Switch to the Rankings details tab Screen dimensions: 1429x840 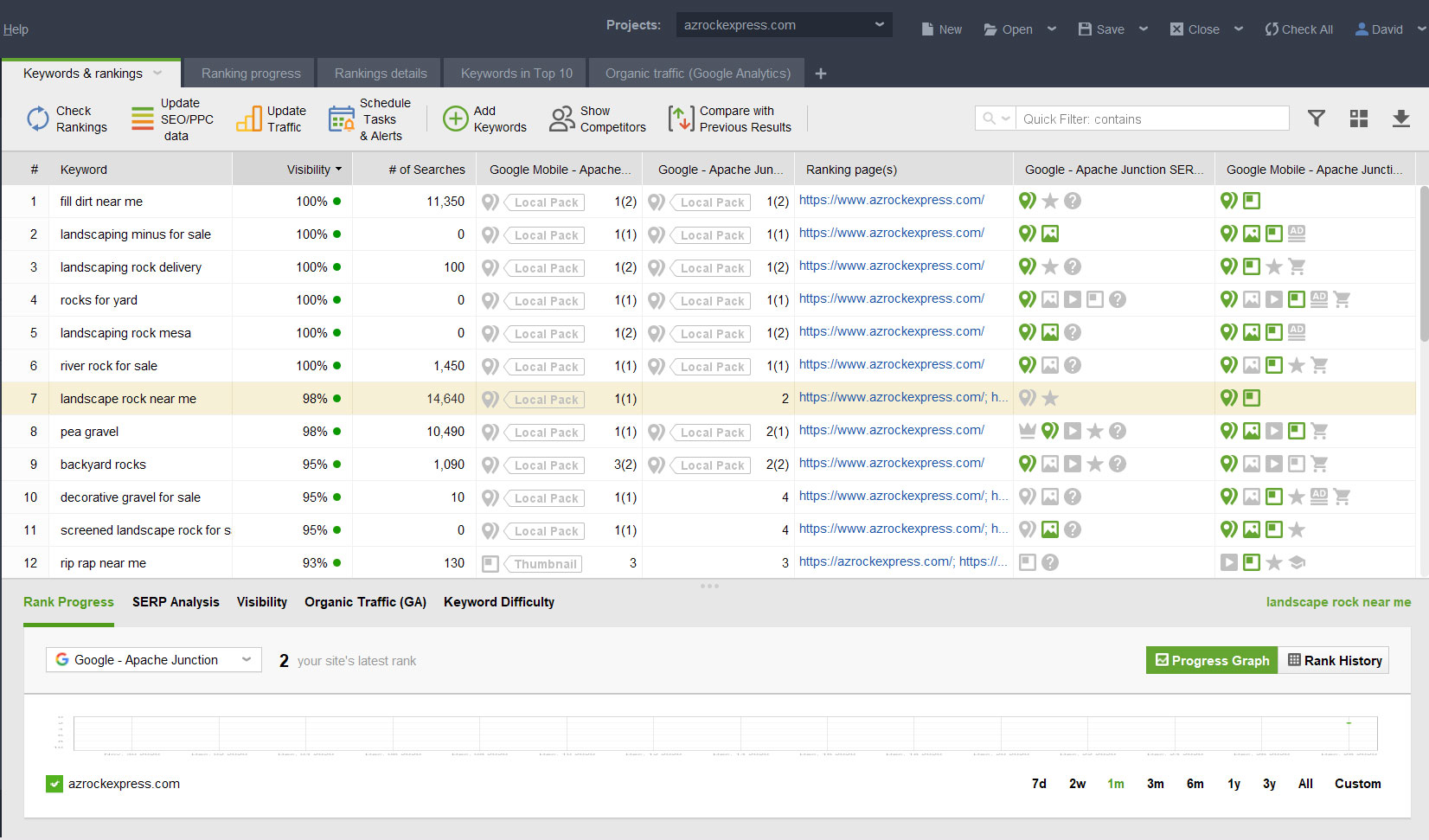(381, 74)
